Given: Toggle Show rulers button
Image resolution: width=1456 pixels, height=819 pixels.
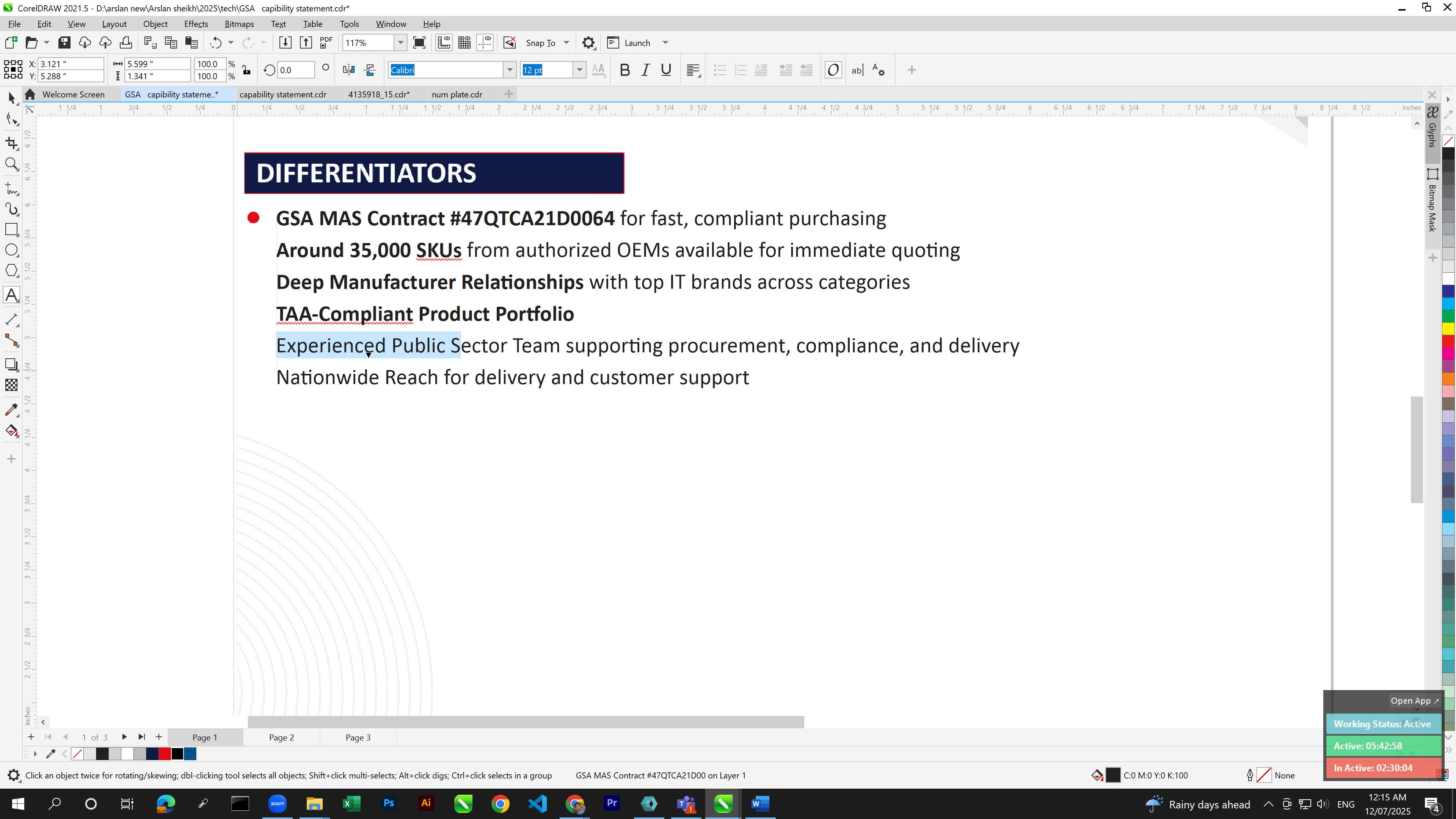Looking at the screenshot, I should 444,43.
